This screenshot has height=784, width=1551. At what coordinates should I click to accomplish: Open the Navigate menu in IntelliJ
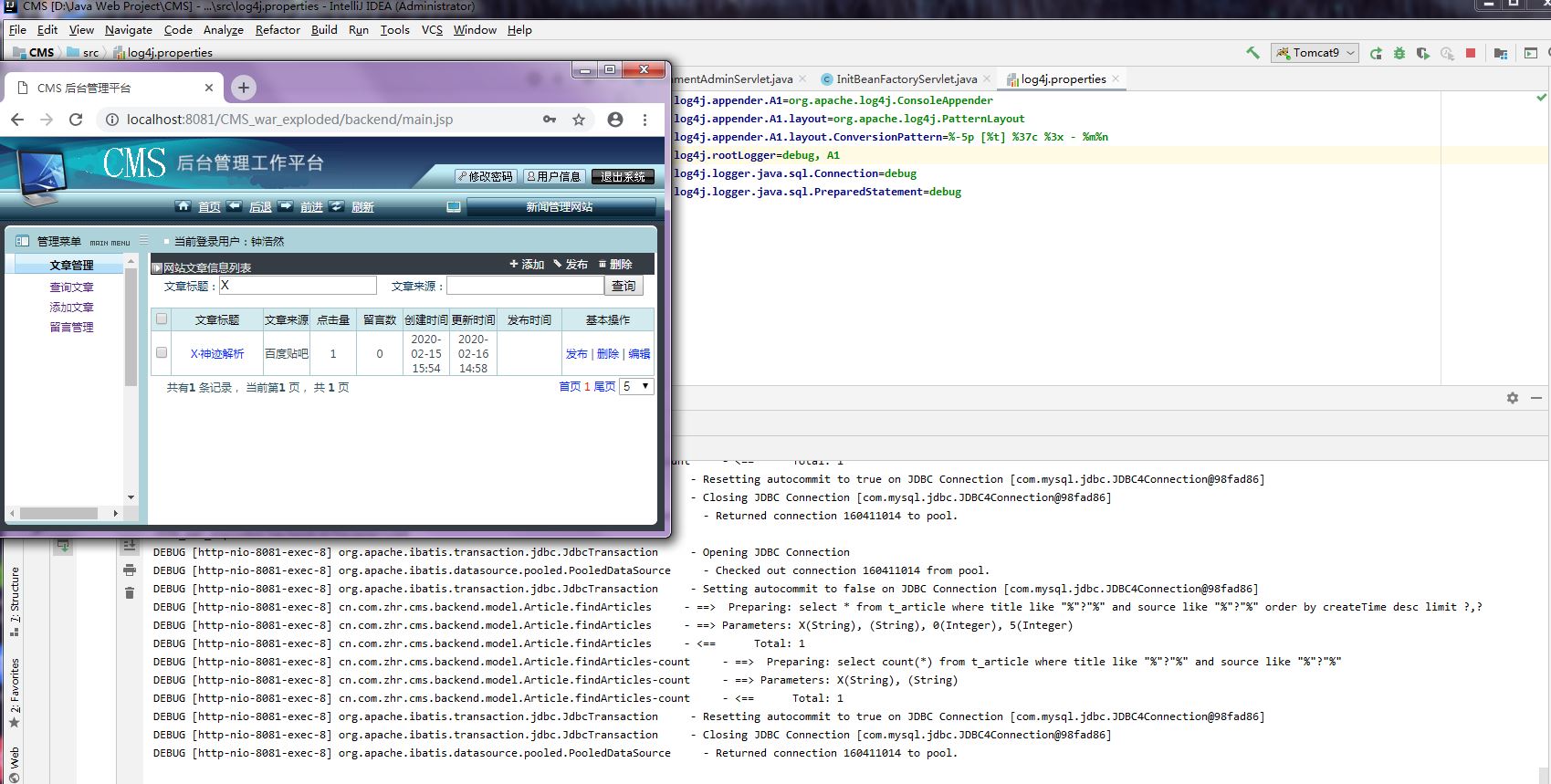coord(128,29)
